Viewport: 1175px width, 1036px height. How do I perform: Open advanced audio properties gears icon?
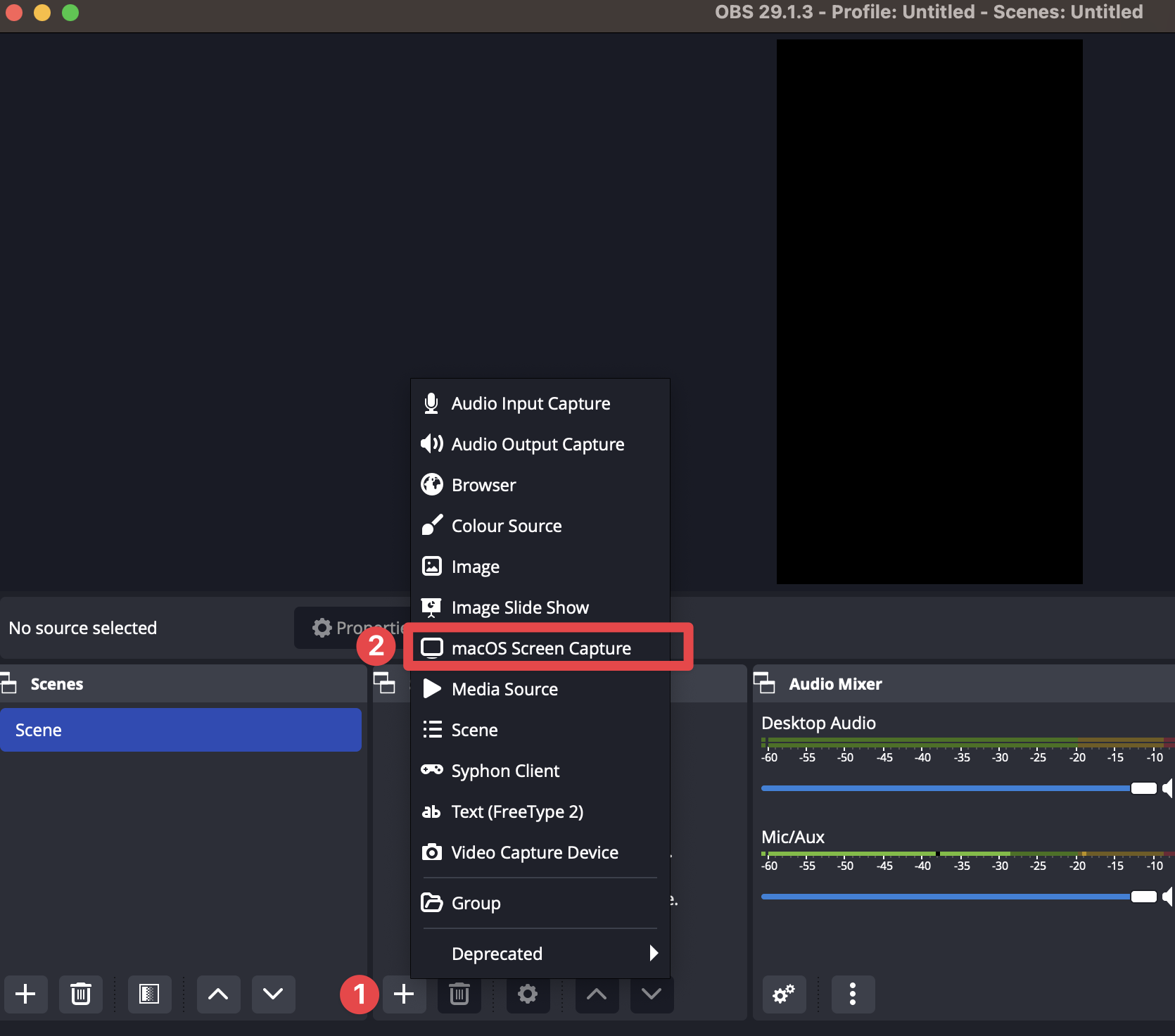[x=784, y=994]
